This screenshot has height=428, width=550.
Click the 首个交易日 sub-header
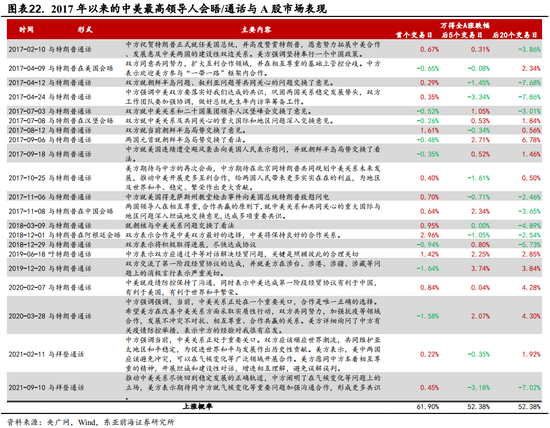coord(414,35)
